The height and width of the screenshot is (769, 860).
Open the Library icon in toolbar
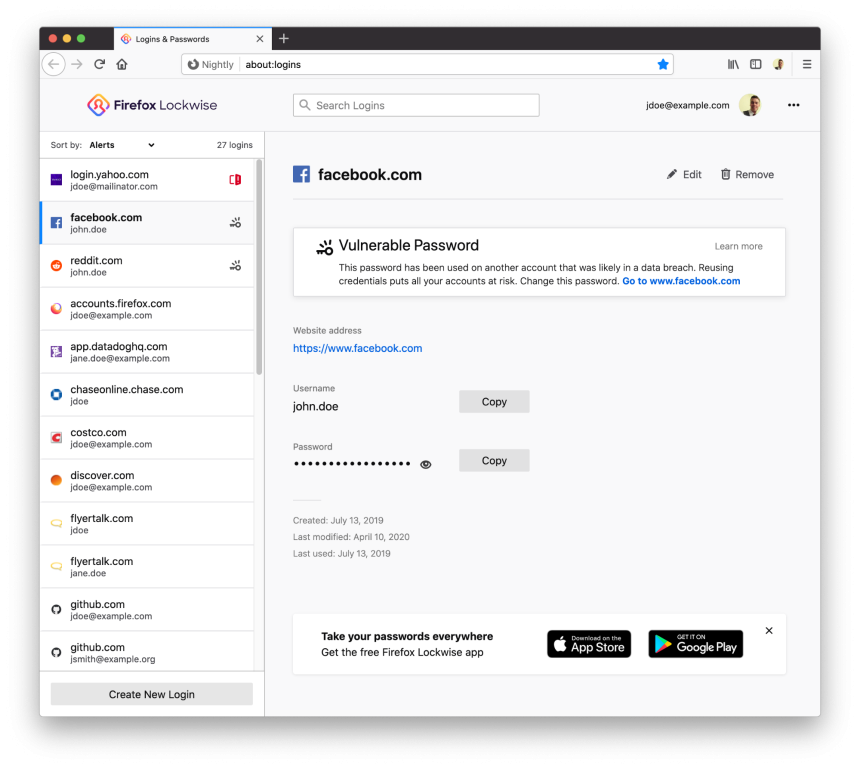[x=733, y=64]
